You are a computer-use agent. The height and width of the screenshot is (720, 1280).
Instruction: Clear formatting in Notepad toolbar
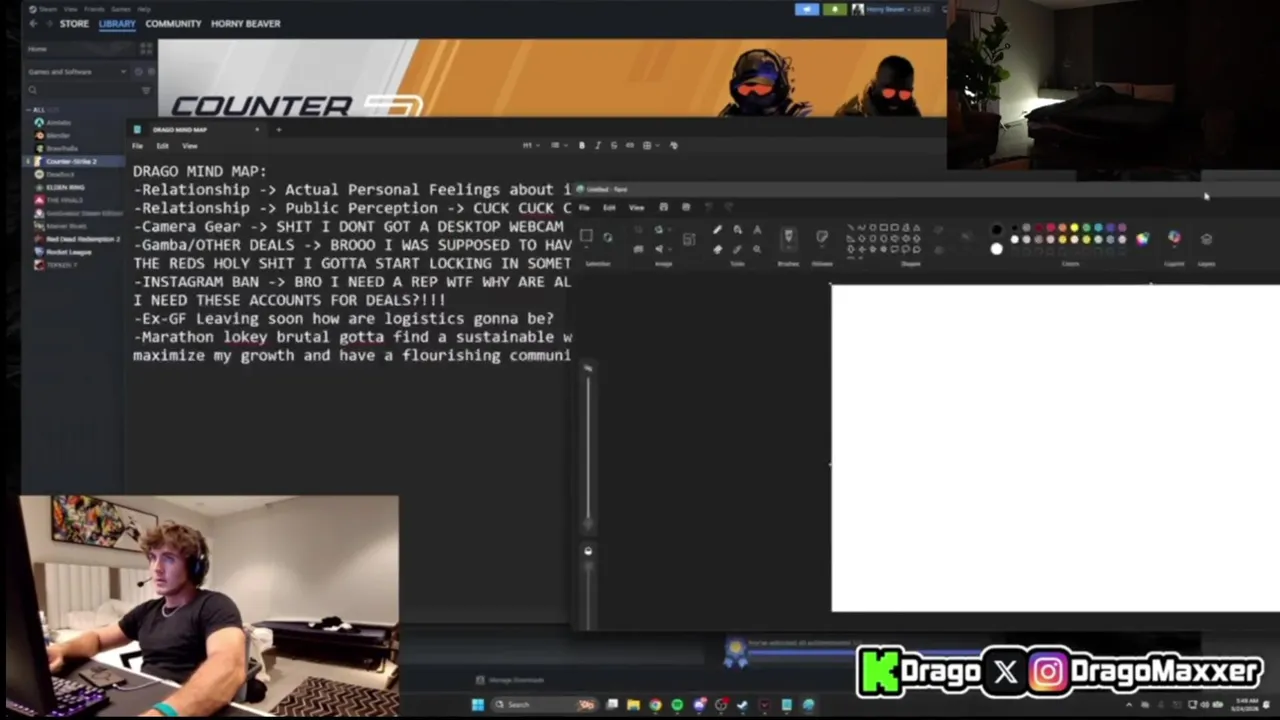674,145
